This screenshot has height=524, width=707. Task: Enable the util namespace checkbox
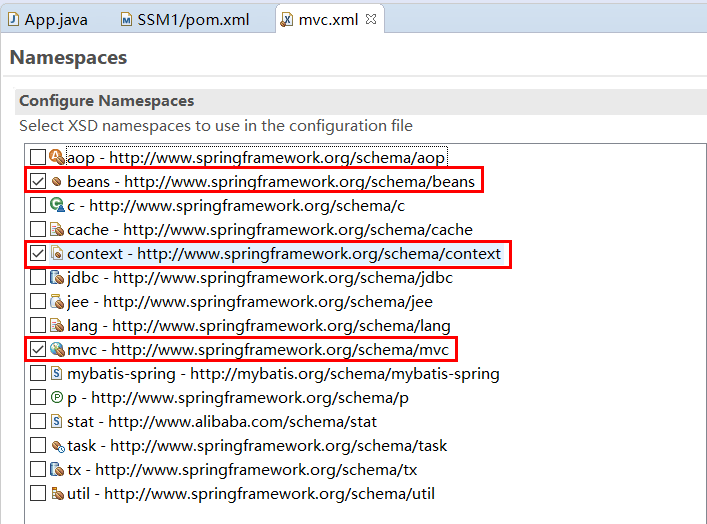click(38, 493)
